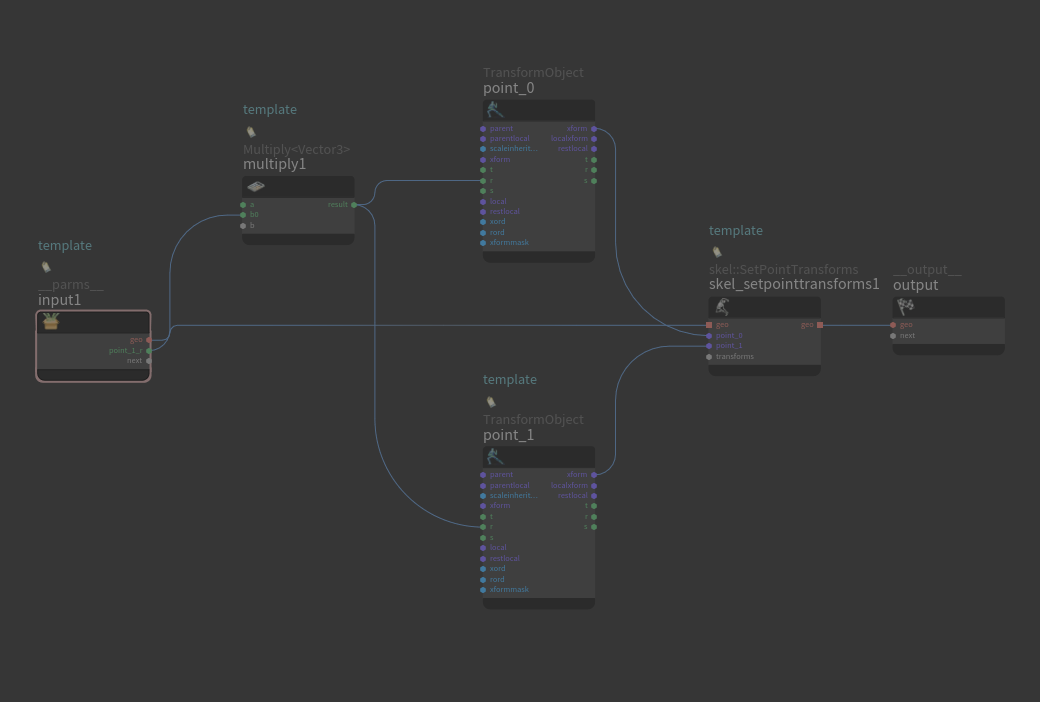Click the template tag icon above point_1
1040x702 pixels.
[491, 401]
